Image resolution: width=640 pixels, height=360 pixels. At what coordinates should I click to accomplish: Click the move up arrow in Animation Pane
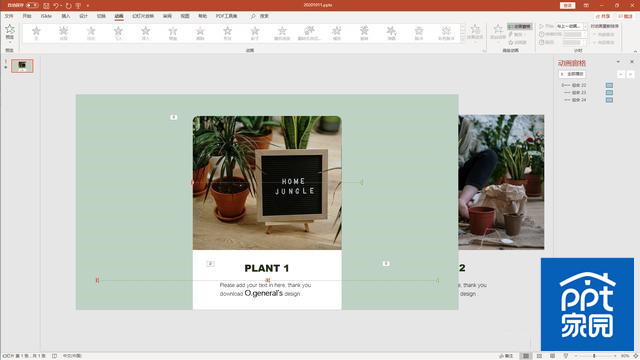pos(621,74)
